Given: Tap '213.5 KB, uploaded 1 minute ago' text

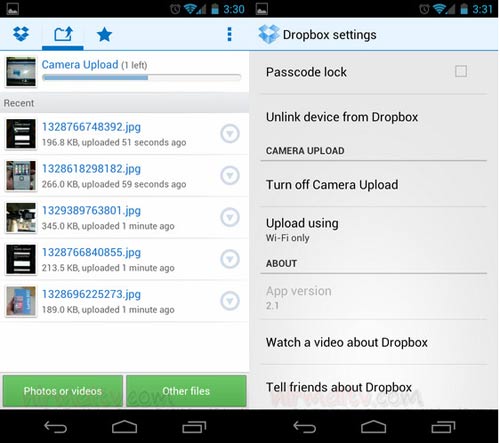Looking at the screenshot, I should point(108,268).
